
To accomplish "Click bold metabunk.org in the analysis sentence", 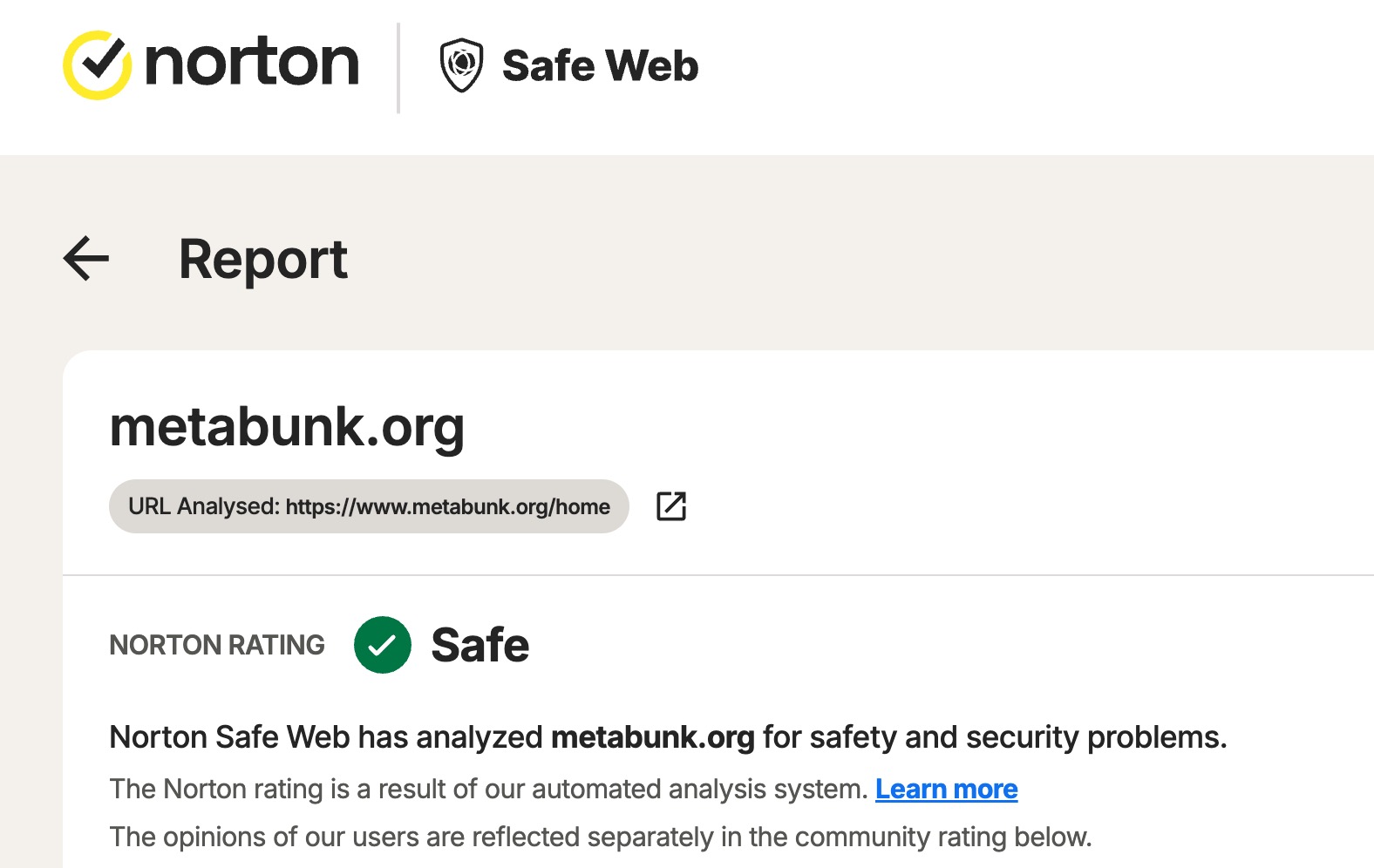I will [x=652, y=737].
